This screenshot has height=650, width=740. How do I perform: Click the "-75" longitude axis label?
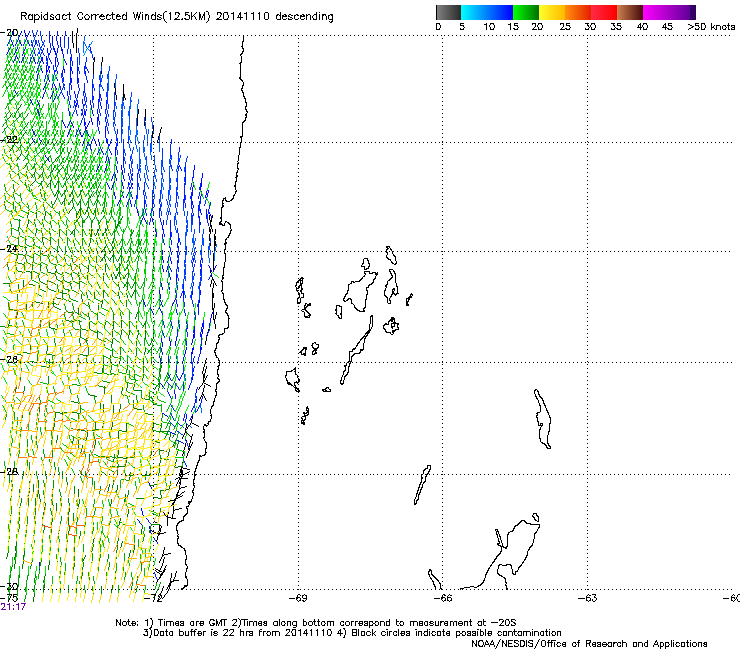tap(9, 598)
